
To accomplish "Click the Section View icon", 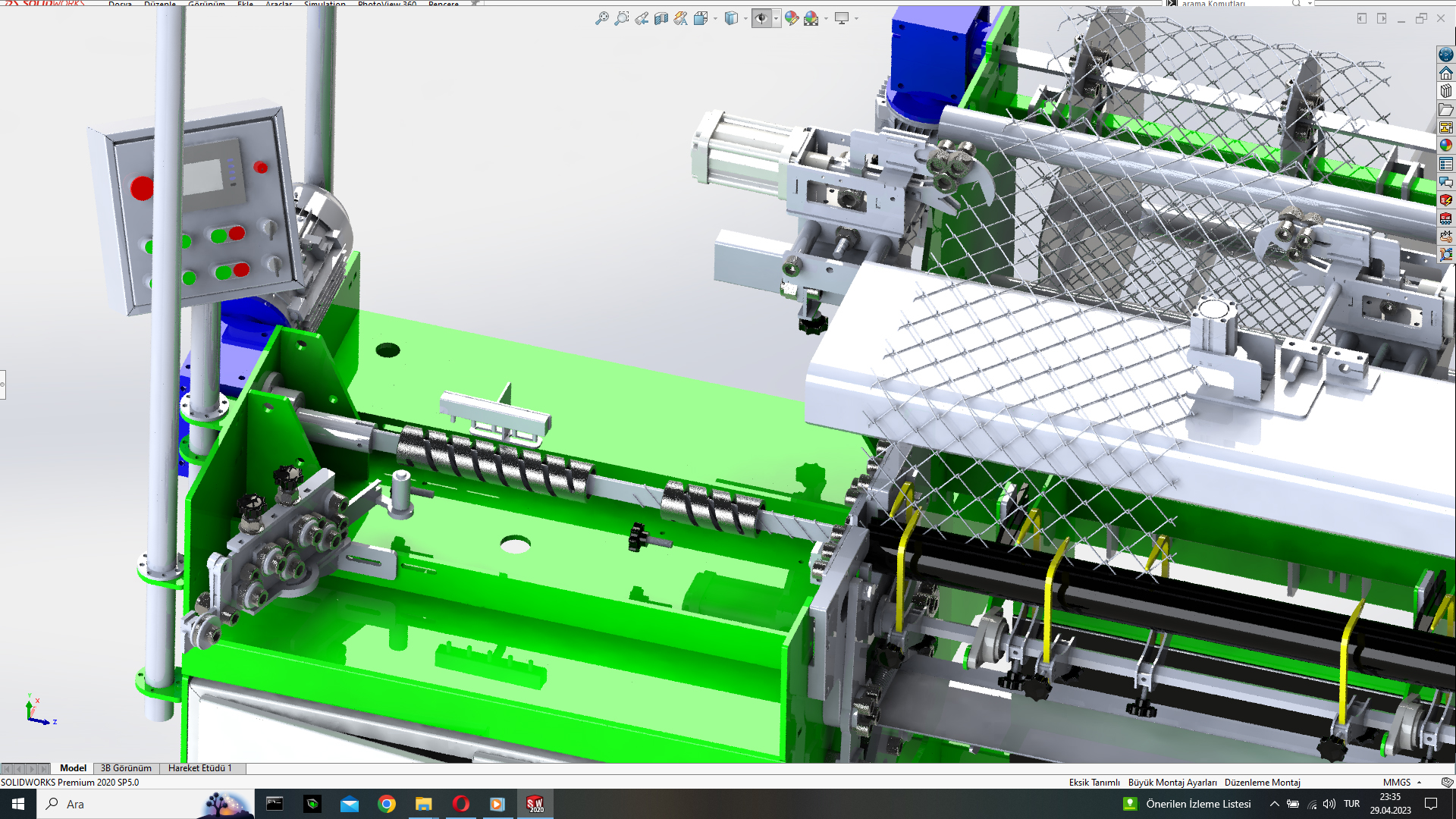I will coord(661,18).
